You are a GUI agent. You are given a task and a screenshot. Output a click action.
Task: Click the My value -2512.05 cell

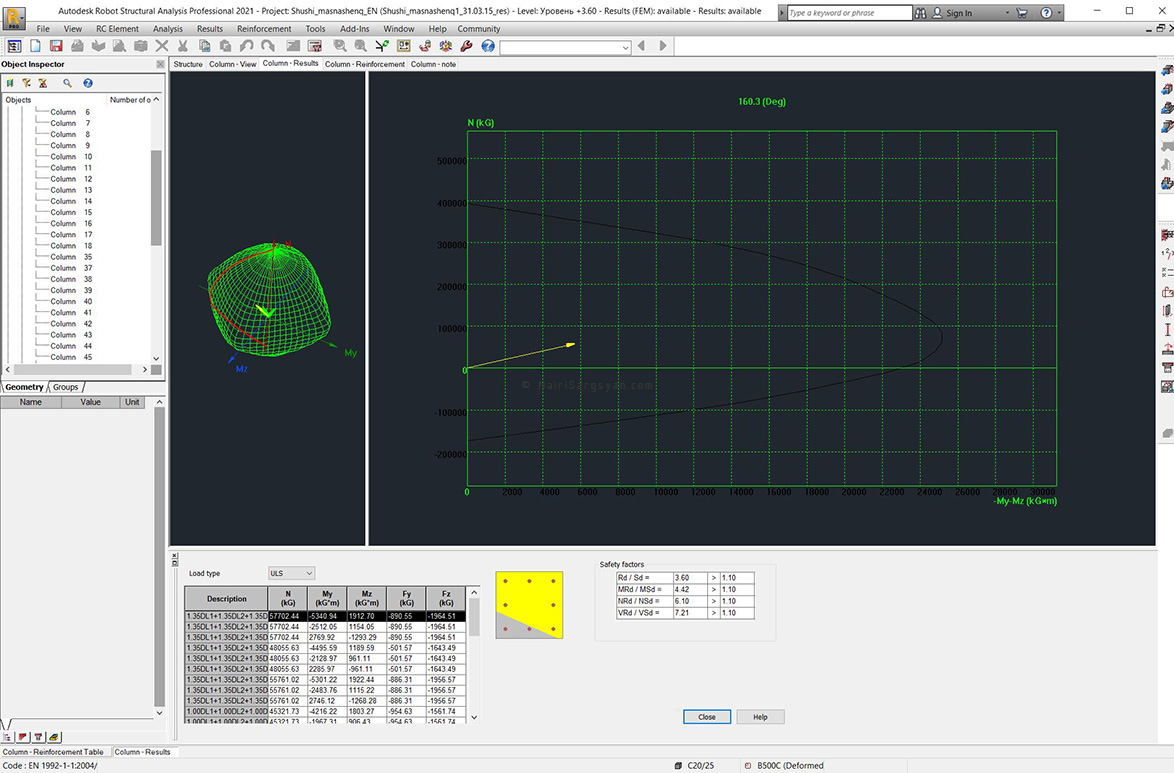coord(327,627)
